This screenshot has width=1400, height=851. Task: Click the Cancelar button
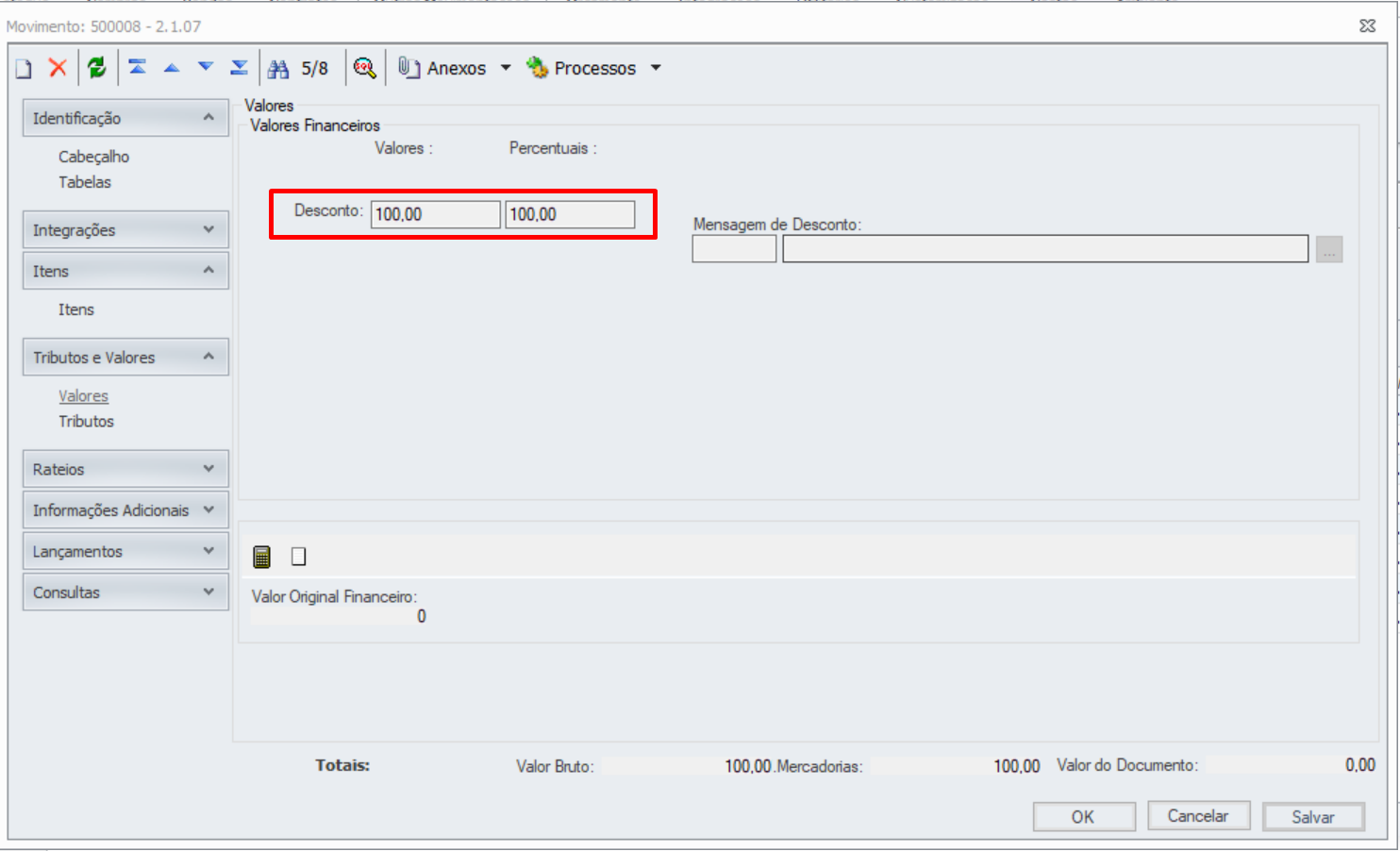click(1198, 816)
